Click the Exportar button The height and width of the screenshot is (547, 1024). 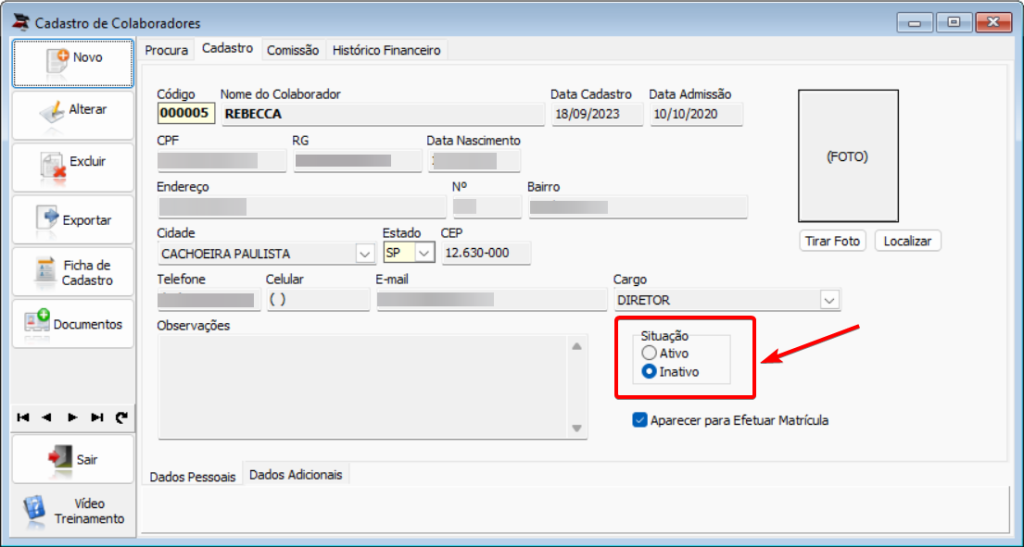(72, 219)
